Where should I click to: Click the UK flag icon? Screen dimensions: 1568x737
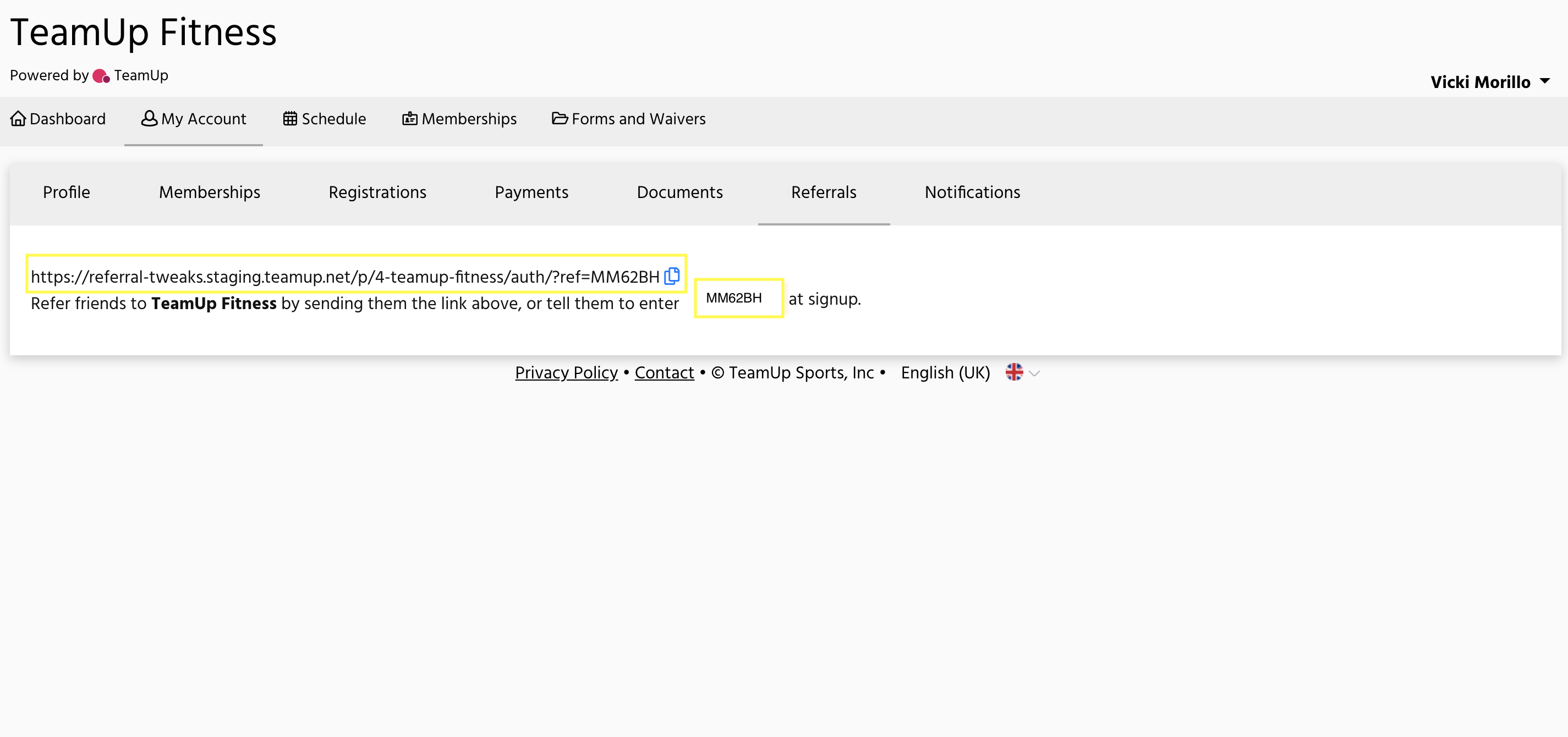click(x=1013, y=372)
